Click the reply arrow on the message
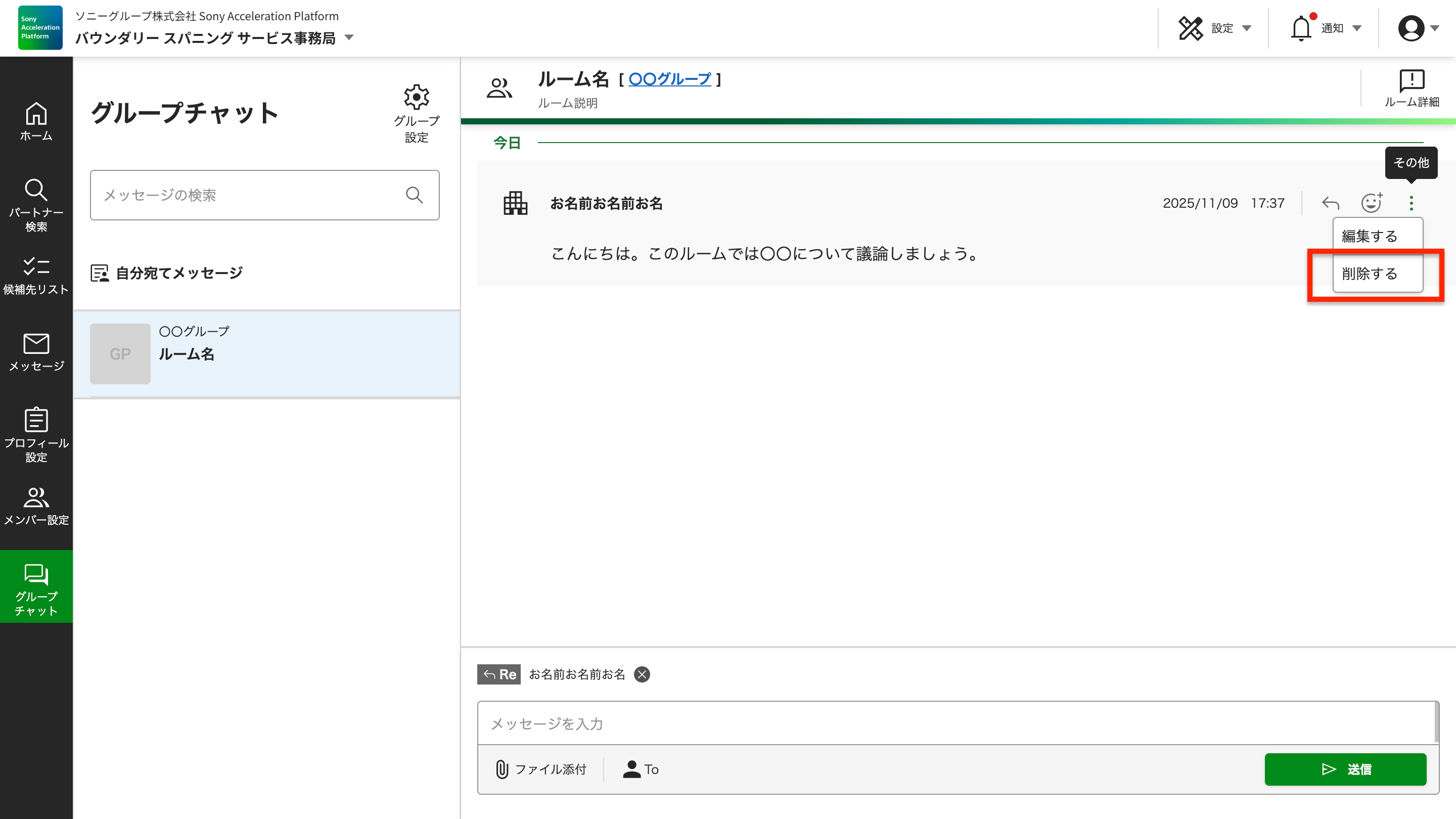Image resolution: width=1456 pixels, height=819 pixels. (1330, 202)
